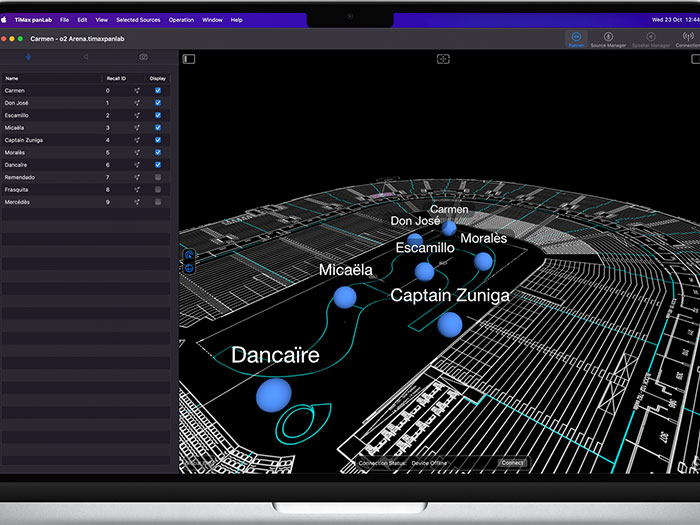Open the View menu

click(102, 20)
